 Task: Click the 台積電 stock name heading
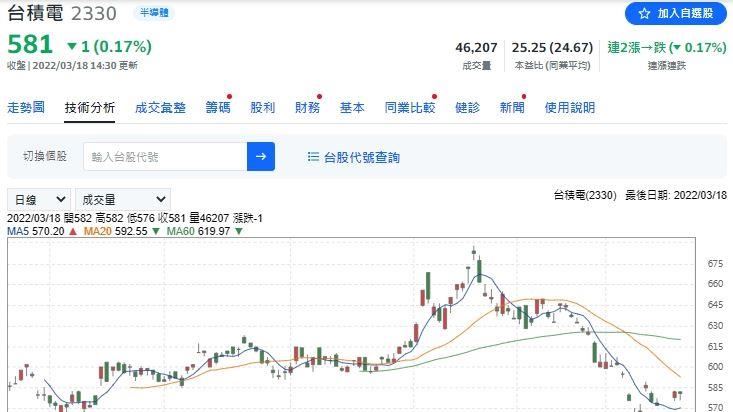pyautogui.click(x=35, y=13)
